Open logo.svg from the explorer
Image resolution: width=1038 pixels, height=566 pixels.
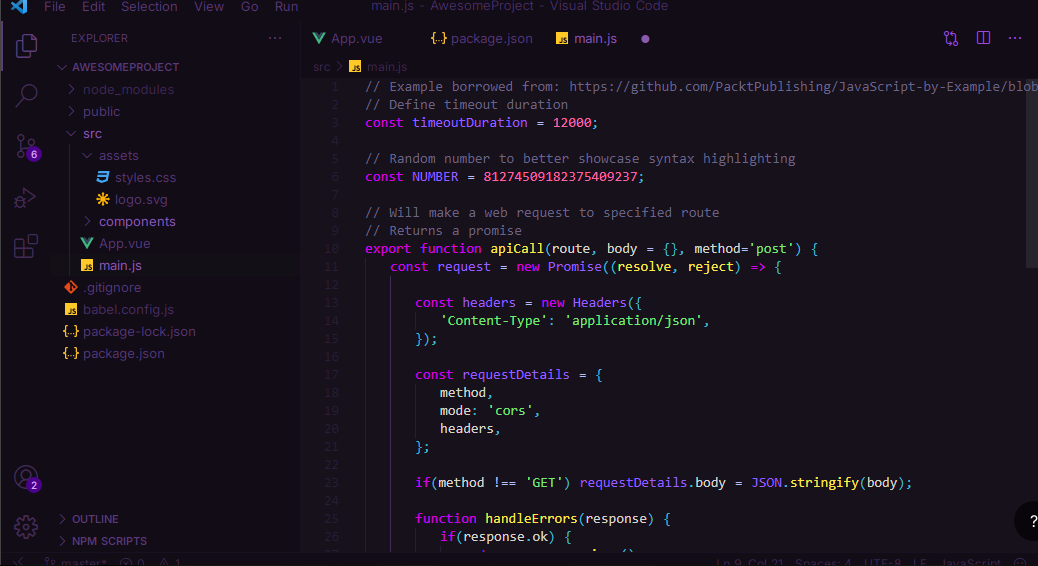tap(141, 199)
